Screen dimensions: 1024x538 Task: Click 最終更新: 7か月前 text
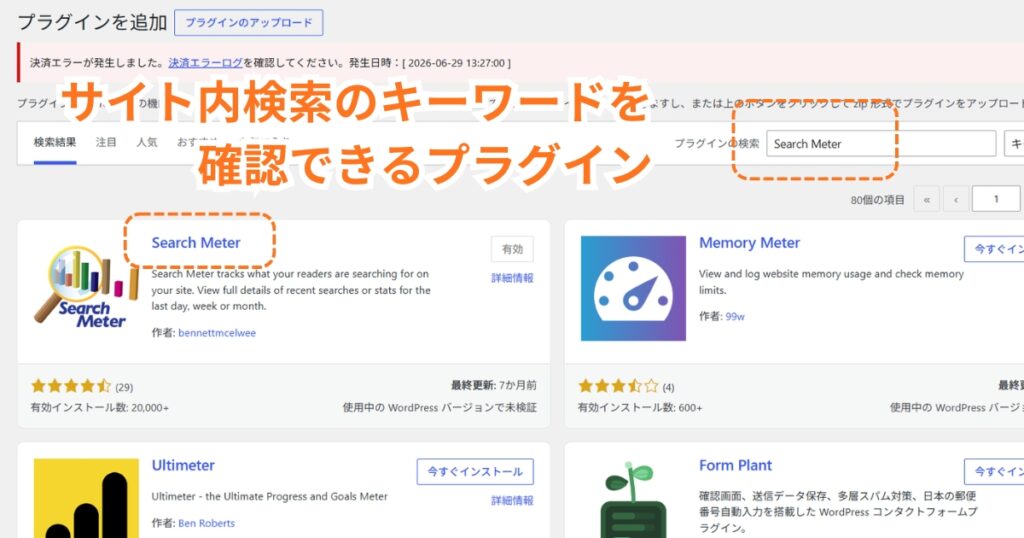(x=493, y=385)
